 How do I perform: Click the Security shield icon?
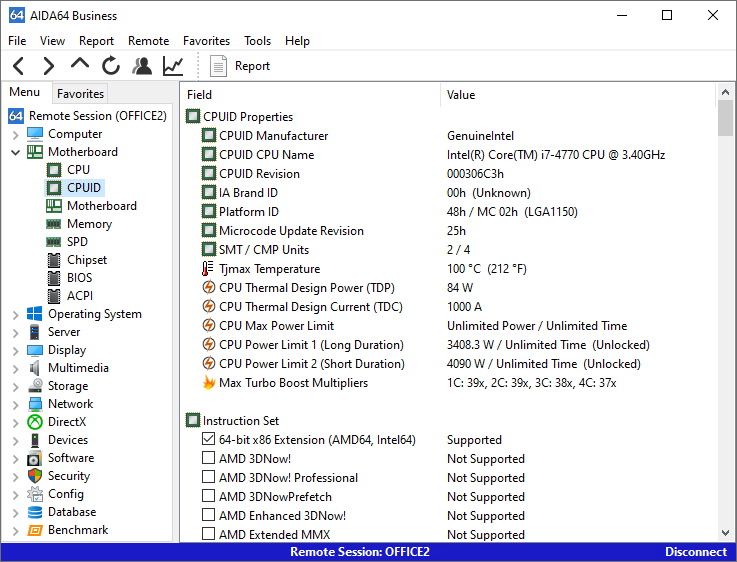click(x=35, y=476)
